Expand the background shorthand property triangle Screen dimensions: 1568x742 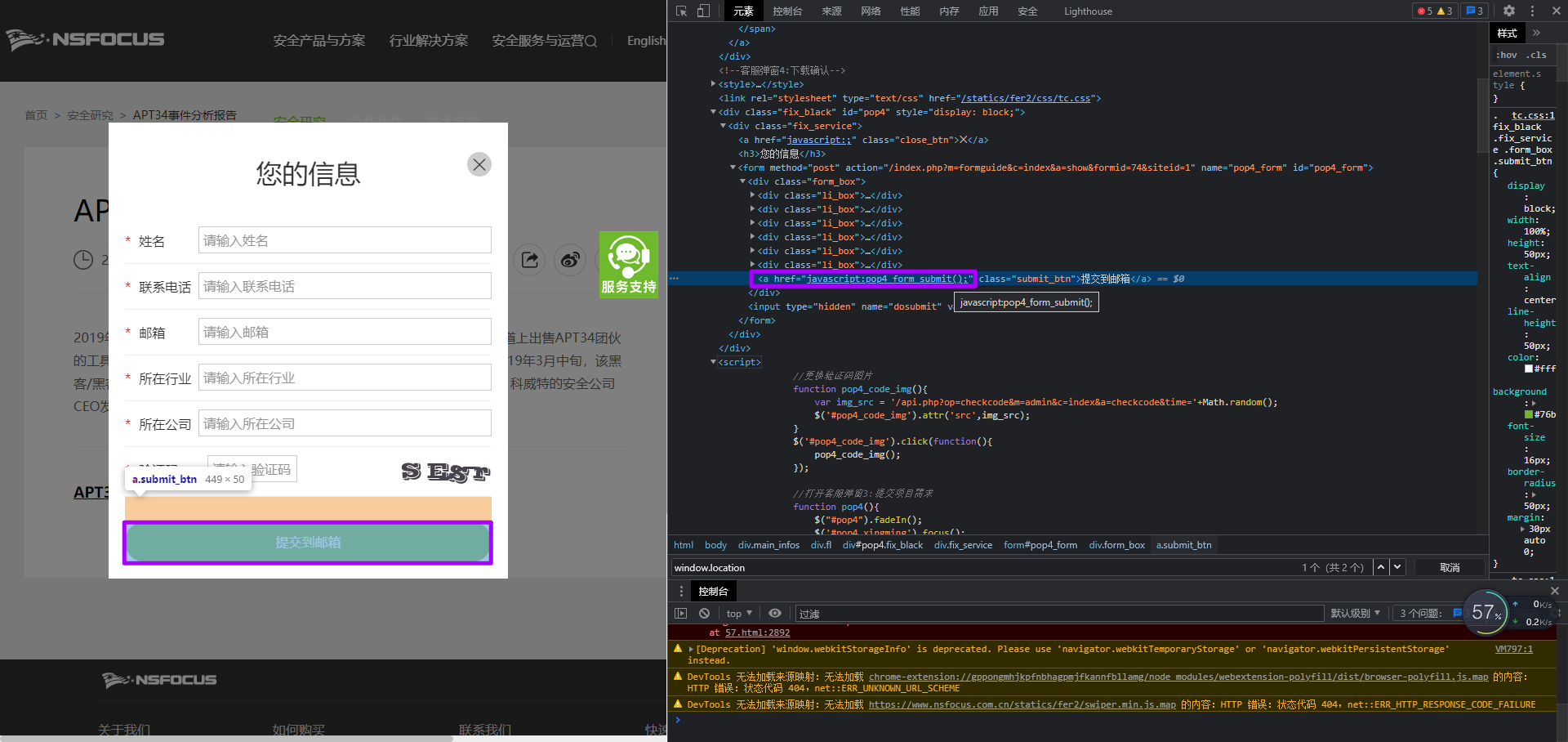click(x=1534, y=403)
